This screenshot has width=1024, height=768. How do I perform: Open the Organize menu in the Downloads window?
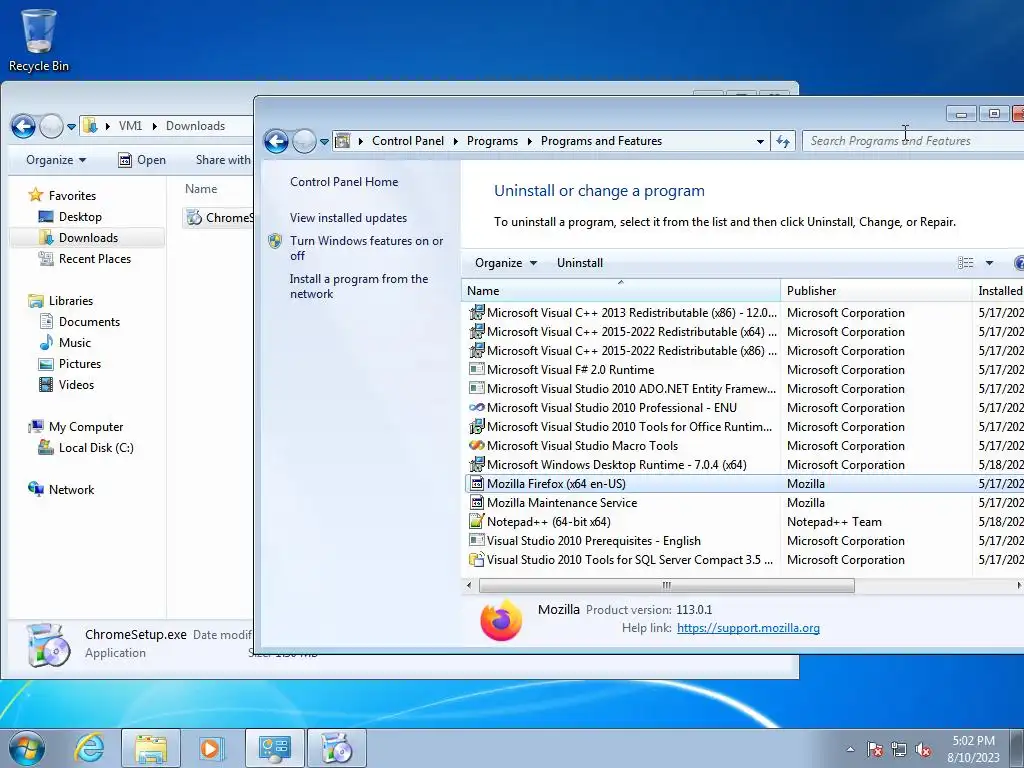pos(56,160)
